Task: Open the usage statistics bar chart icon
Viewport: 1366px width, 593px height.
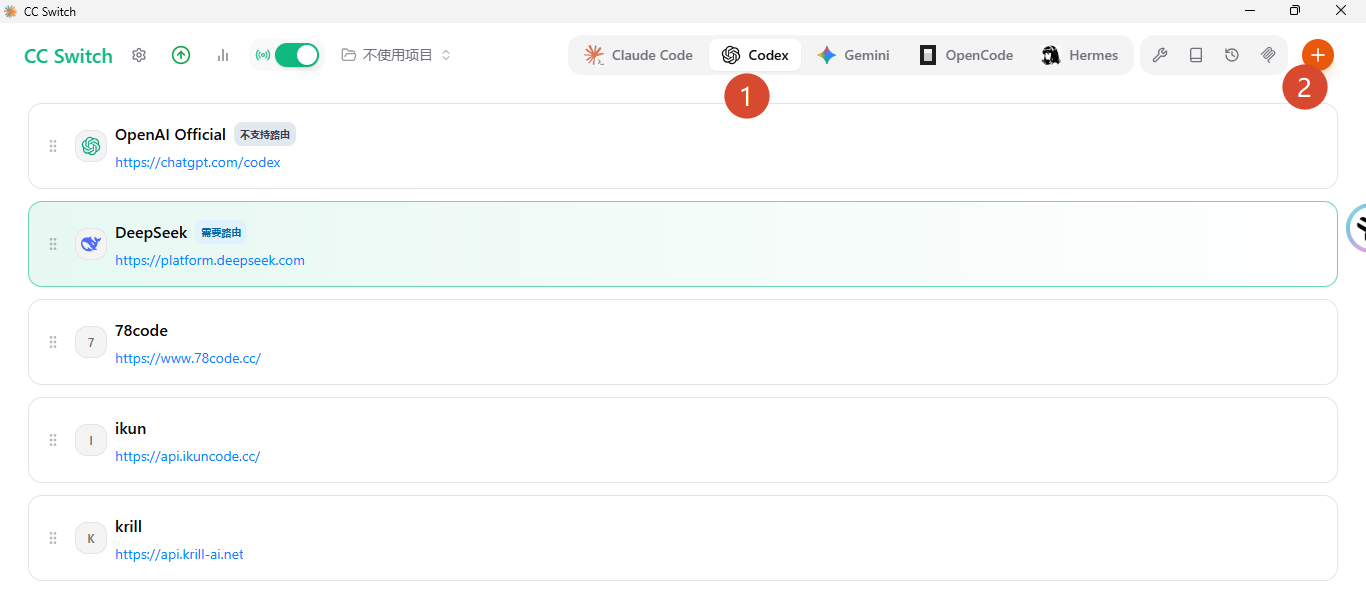Action: click(223, 55)
